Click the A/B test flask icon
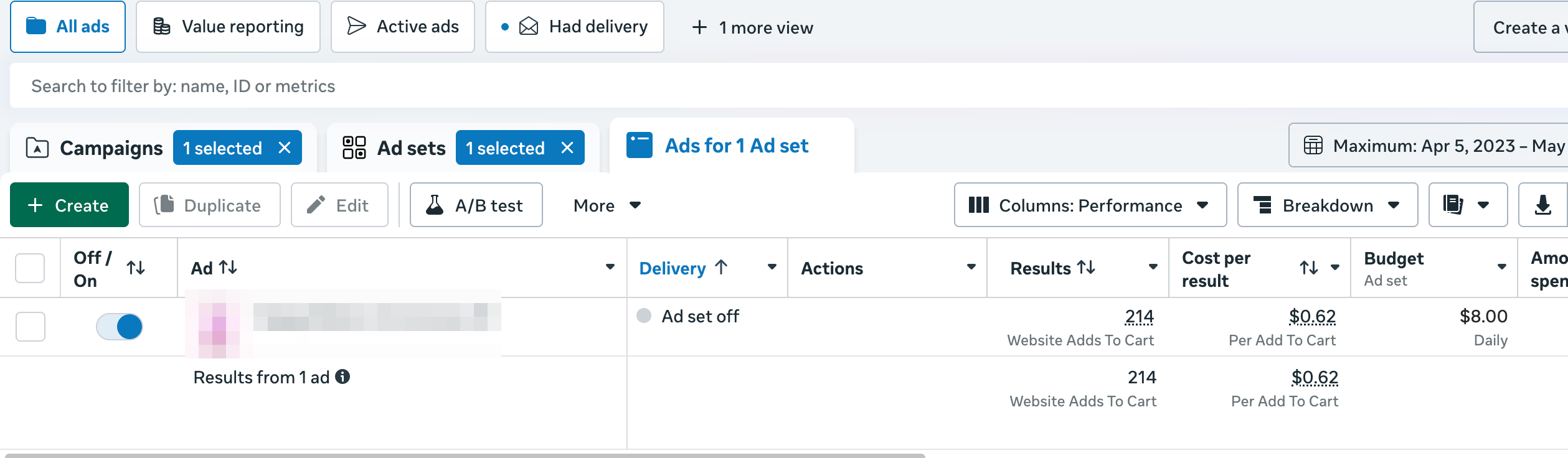The image size is (1568, 458). tap(435, 205)
